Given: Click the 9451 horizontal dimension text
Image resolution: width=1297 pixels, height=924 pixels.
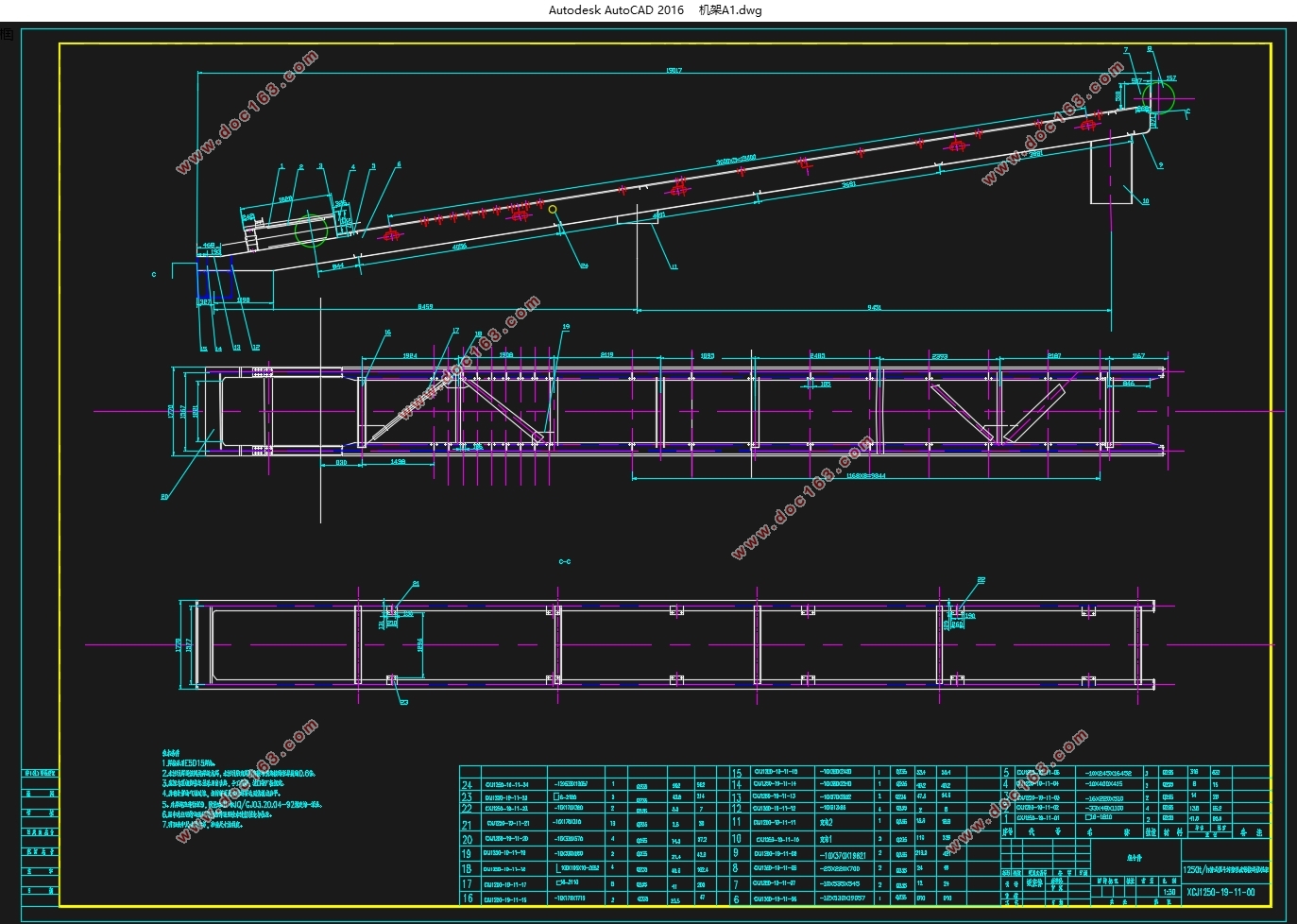Looking at the screenshot, I should click(x=874, y=306).
